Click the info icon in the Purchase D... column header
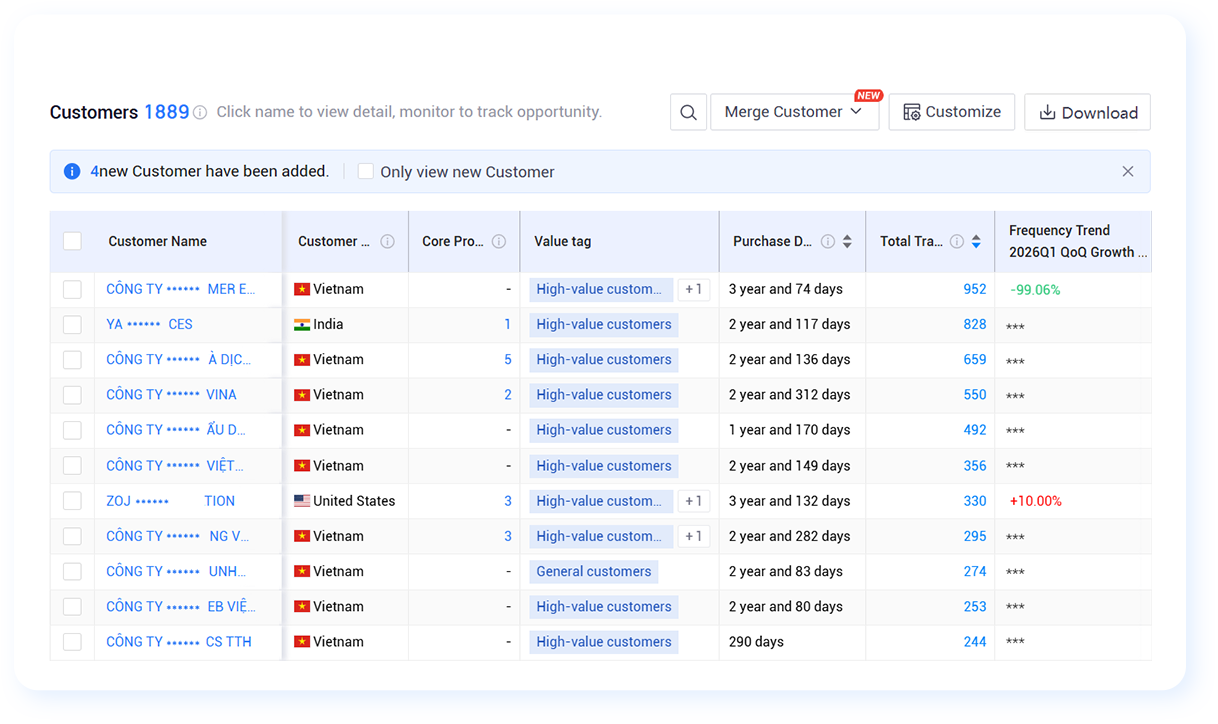Viewport: 1218px width, 724px height. click(828, 241)
